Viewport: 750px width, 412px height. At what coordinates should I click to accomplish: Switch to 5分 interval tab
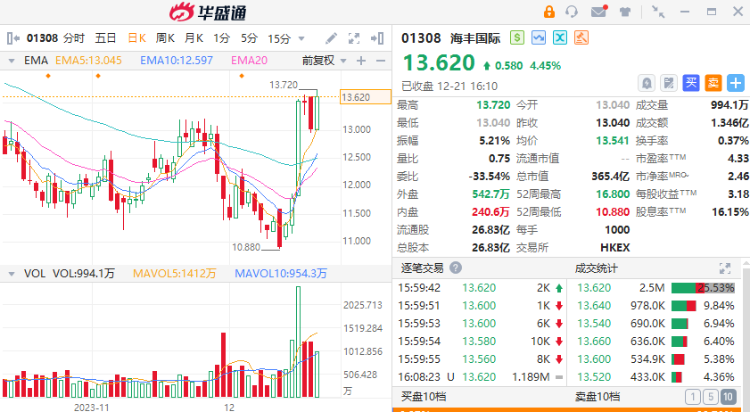(x=249, y=38)
